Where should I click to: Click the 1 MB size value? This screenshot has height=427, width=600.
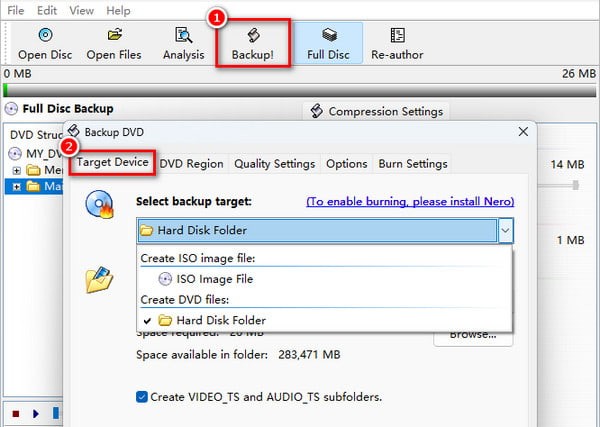point(570,240)
